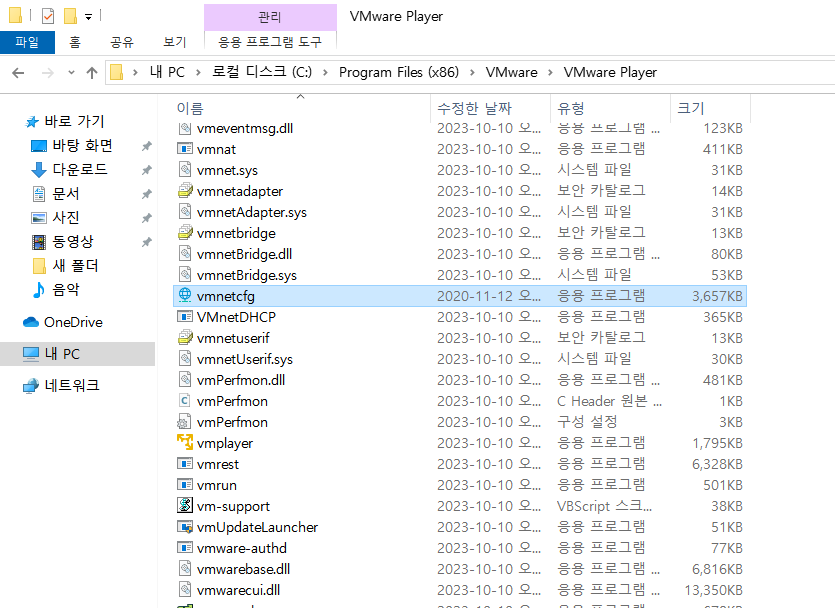
Task: Open 문서 quick access folder
Action: (x=55, y=193)
